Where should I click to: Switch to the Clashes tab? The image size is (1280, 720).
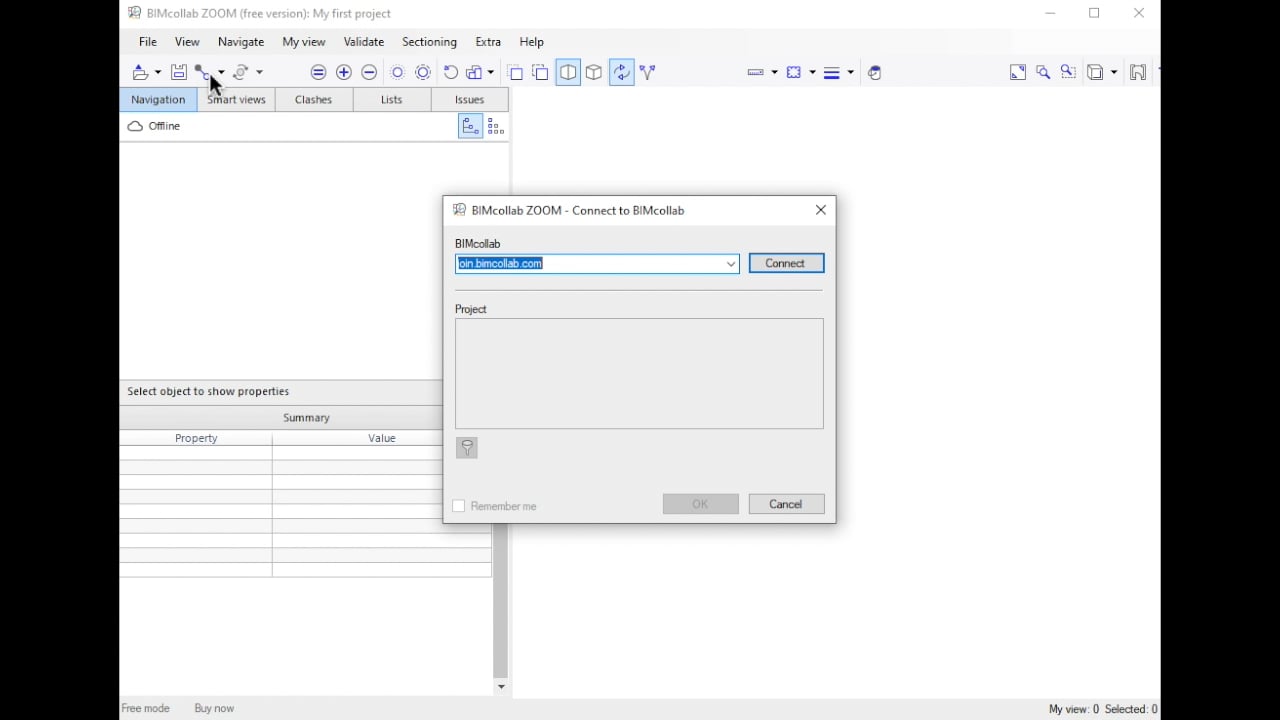(313, 100)
